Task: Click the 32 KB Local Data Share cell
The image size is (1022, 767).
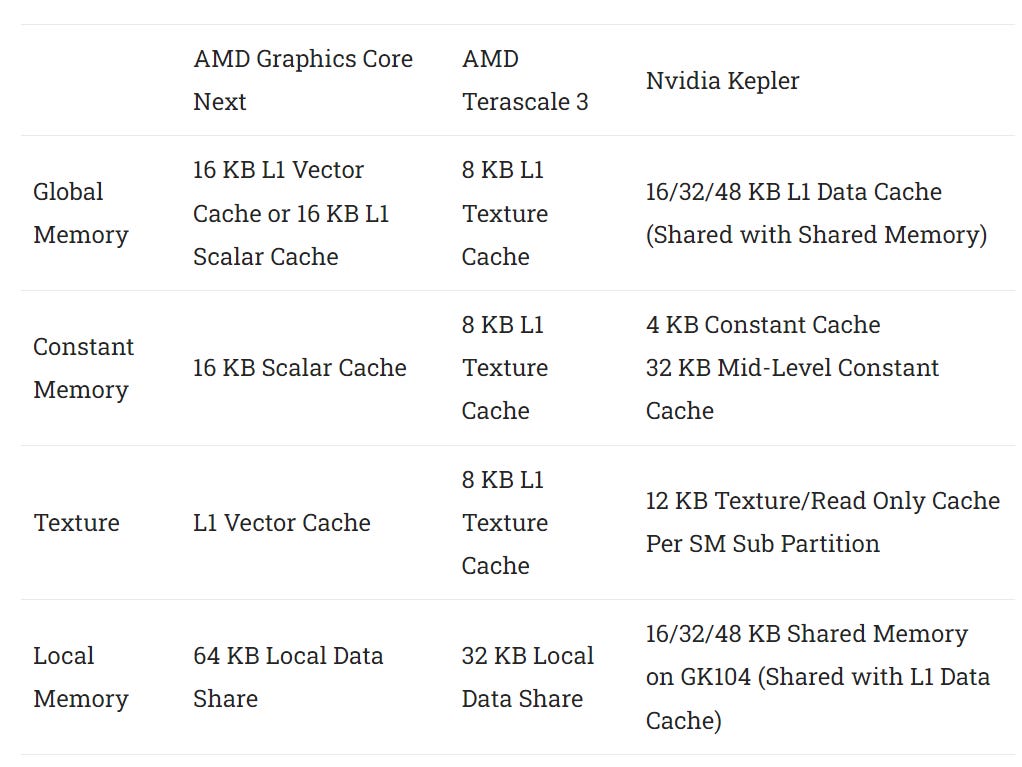Action: click(528, 677)
